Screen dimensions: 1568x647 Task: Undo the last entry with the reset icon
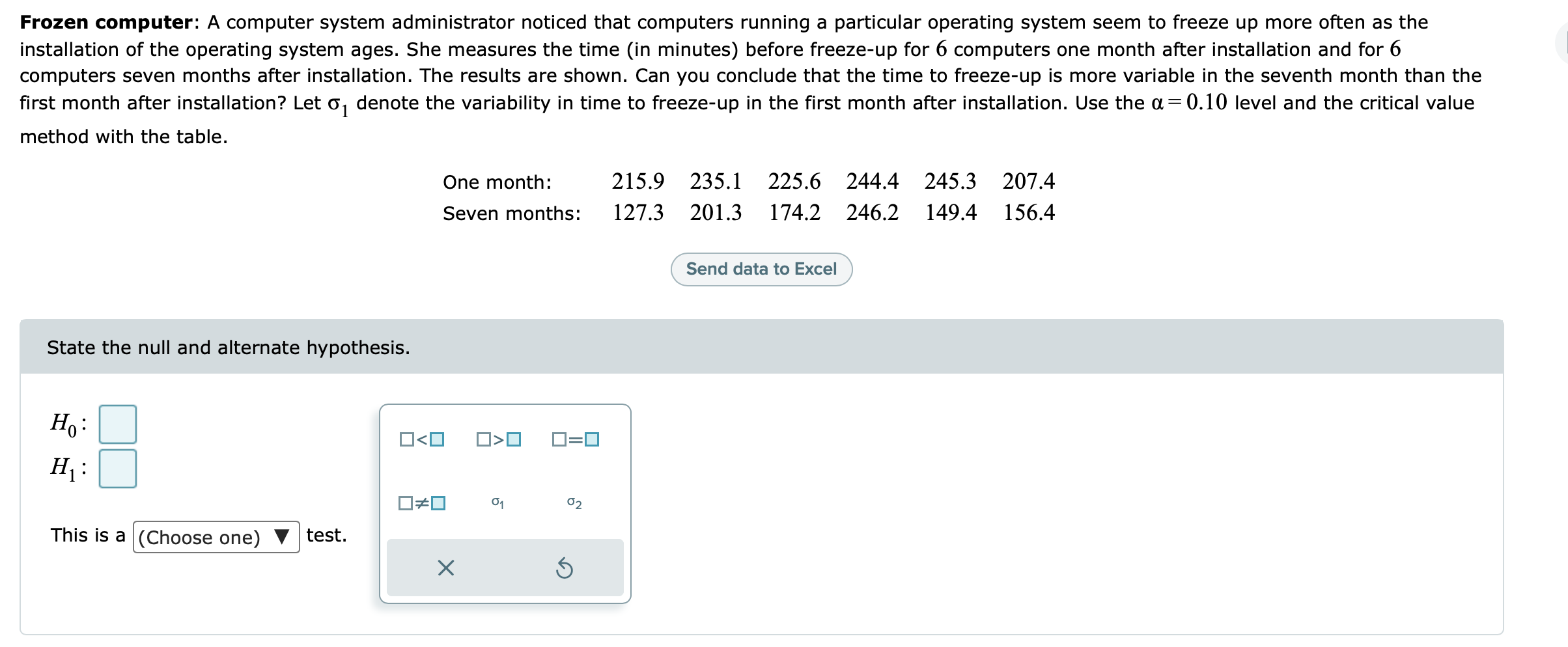click(x=565, y=568)
